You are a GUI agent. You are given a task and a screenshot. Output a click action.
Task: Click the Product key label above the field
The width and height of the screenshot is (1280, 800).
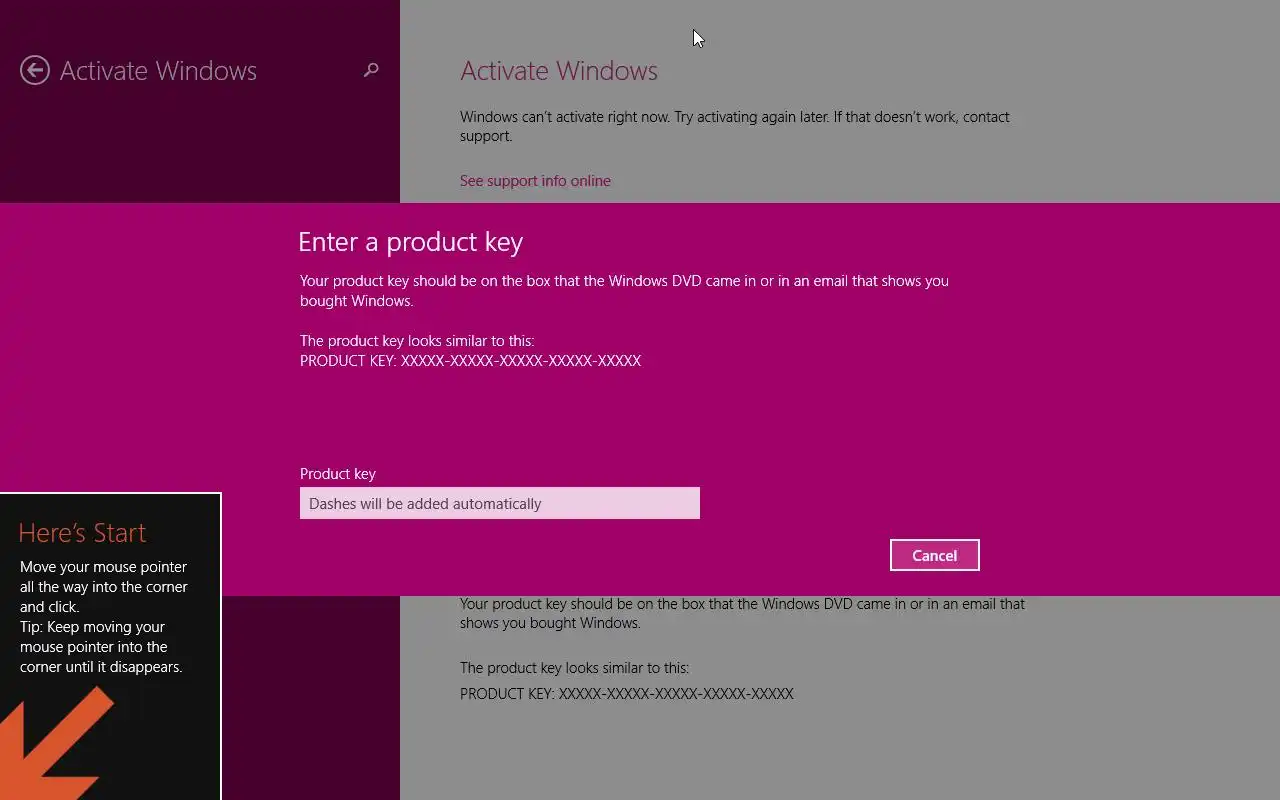click(338, 474)
